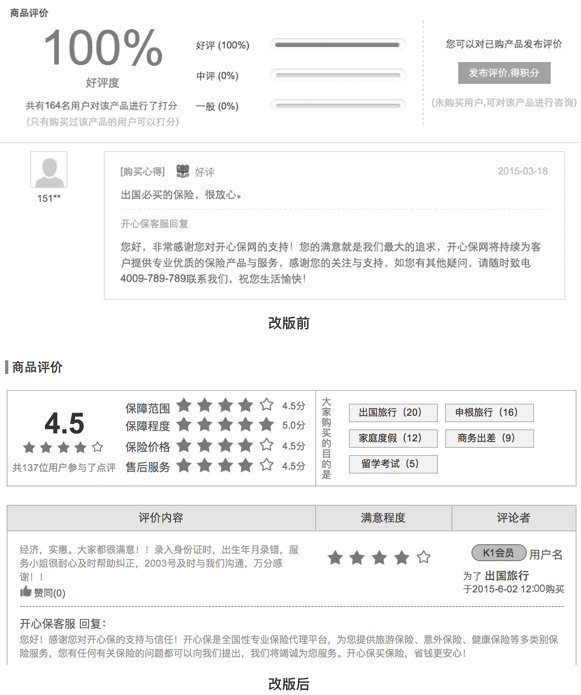Click fifth star in 保障程度 row

tap(266, 425)
